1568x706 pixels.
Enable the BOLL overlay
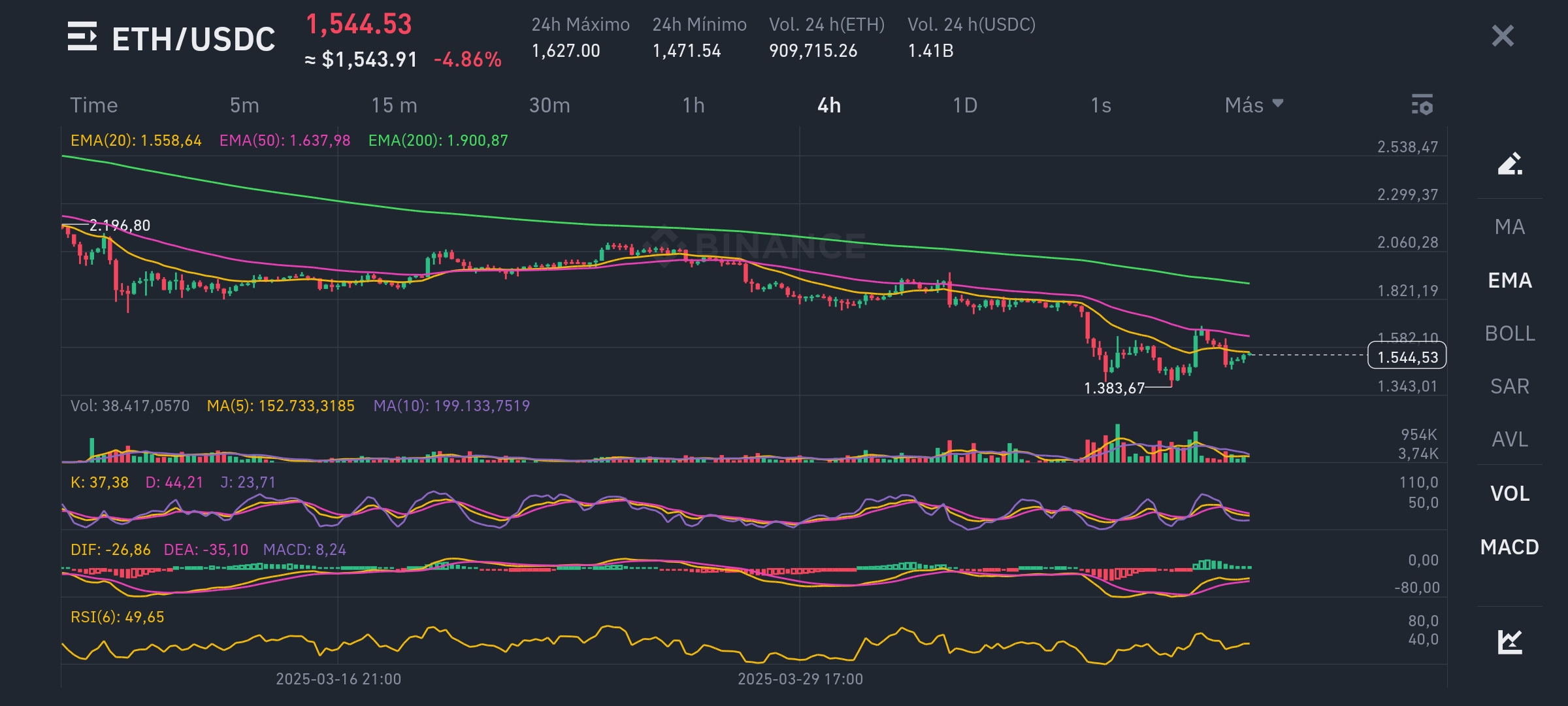[1508, 333]
